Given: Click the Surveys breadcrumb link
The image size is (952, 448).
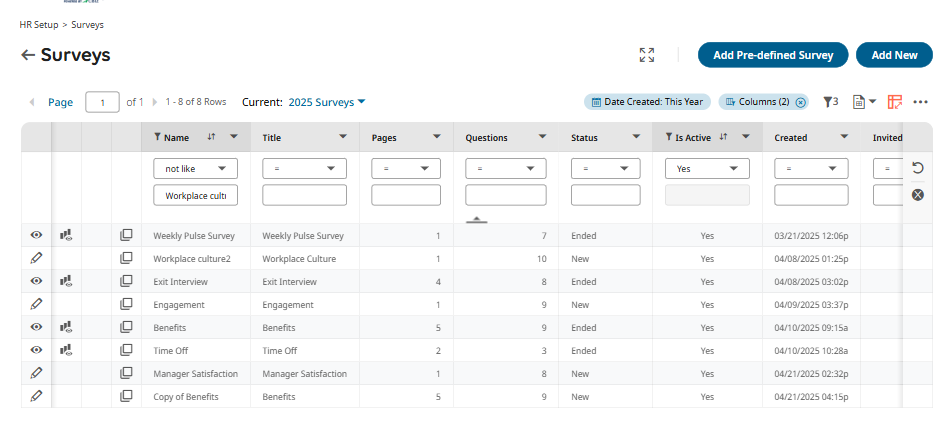Looking at the screenshot, I should [87, 25].
